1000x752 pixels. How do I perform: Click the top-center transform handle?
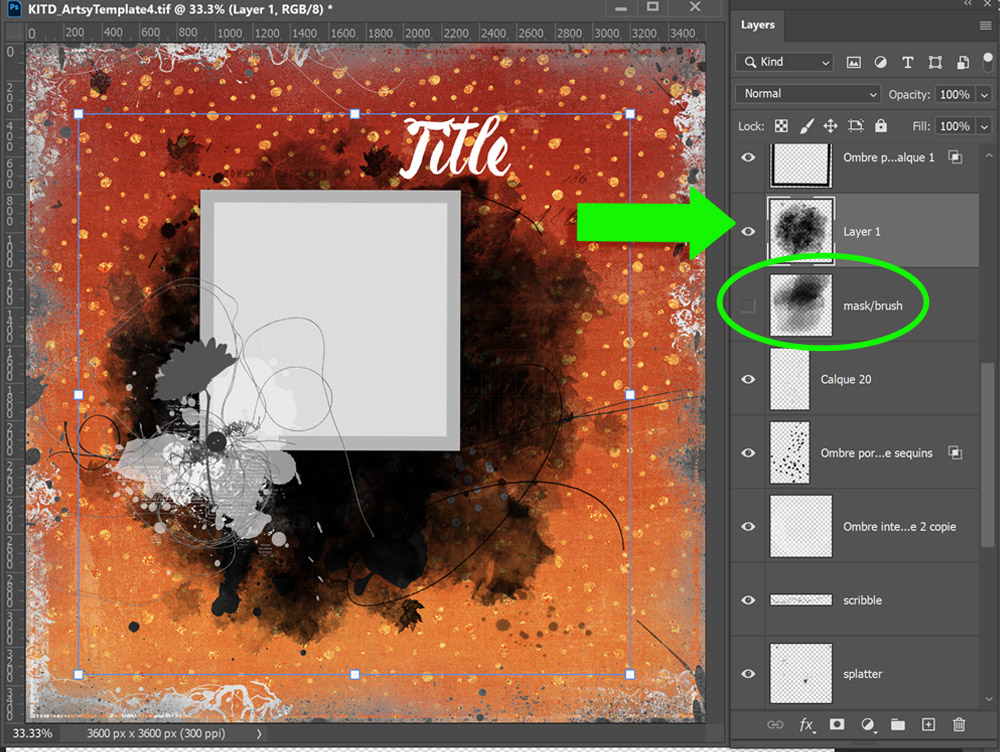[355, 114]
